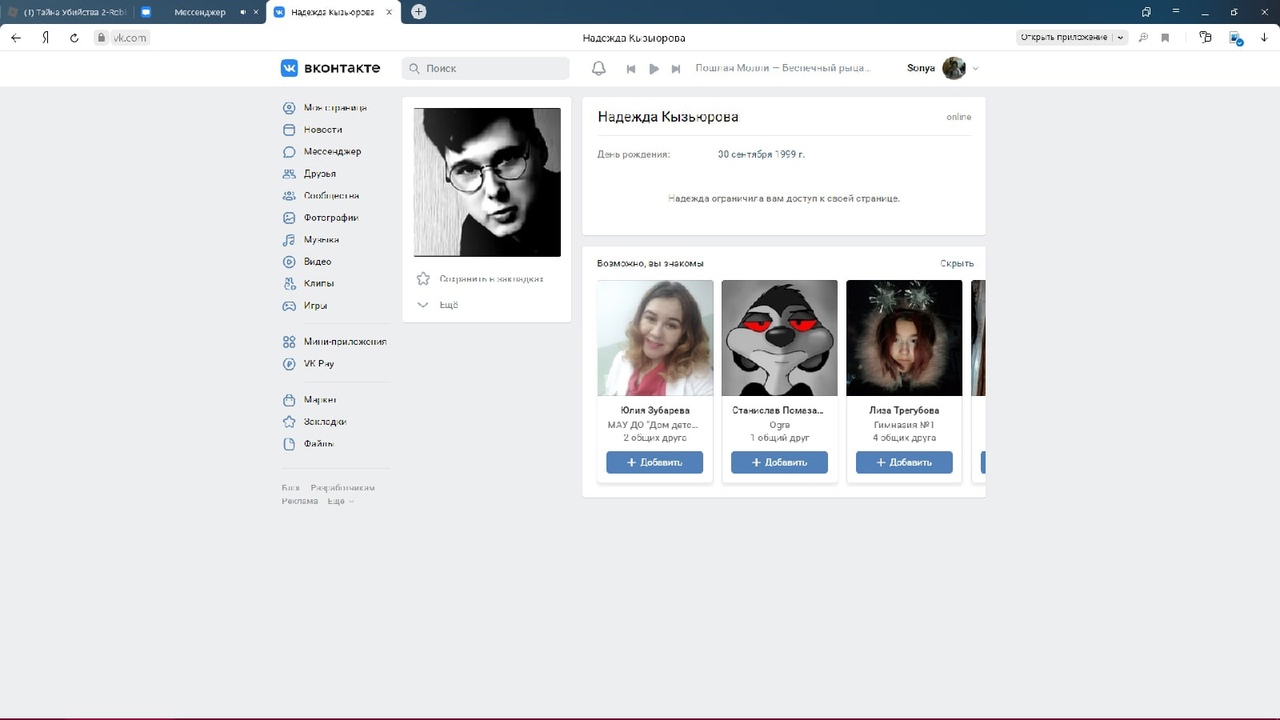Open VK Pay in sidebar

318,364
